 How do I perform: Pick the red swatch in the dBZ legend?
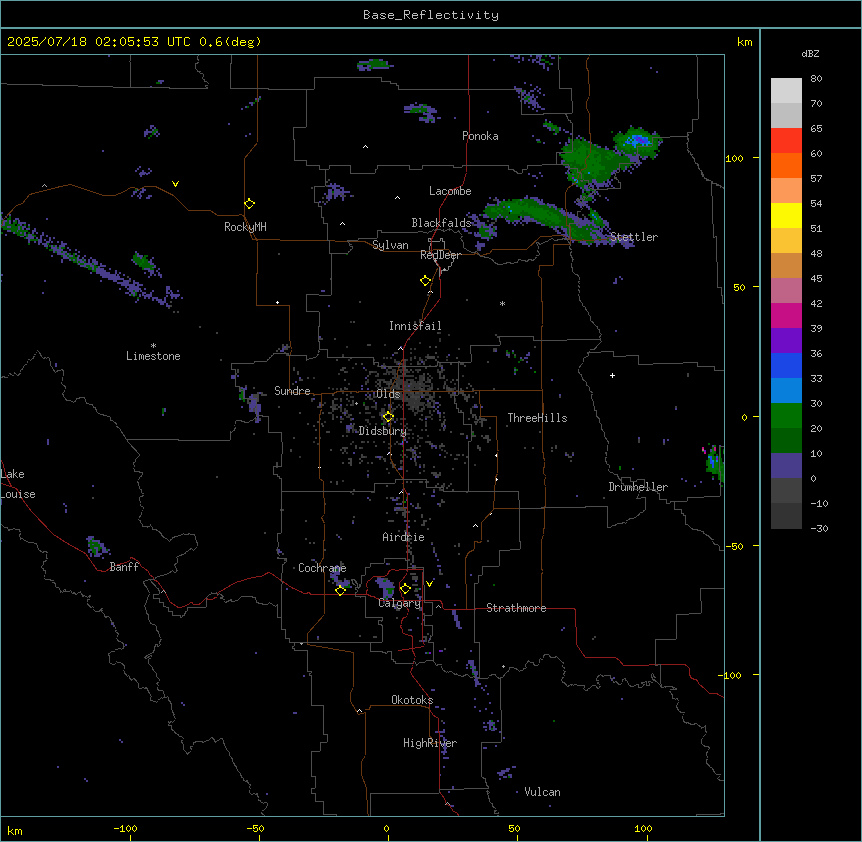[x=786, y=141]
